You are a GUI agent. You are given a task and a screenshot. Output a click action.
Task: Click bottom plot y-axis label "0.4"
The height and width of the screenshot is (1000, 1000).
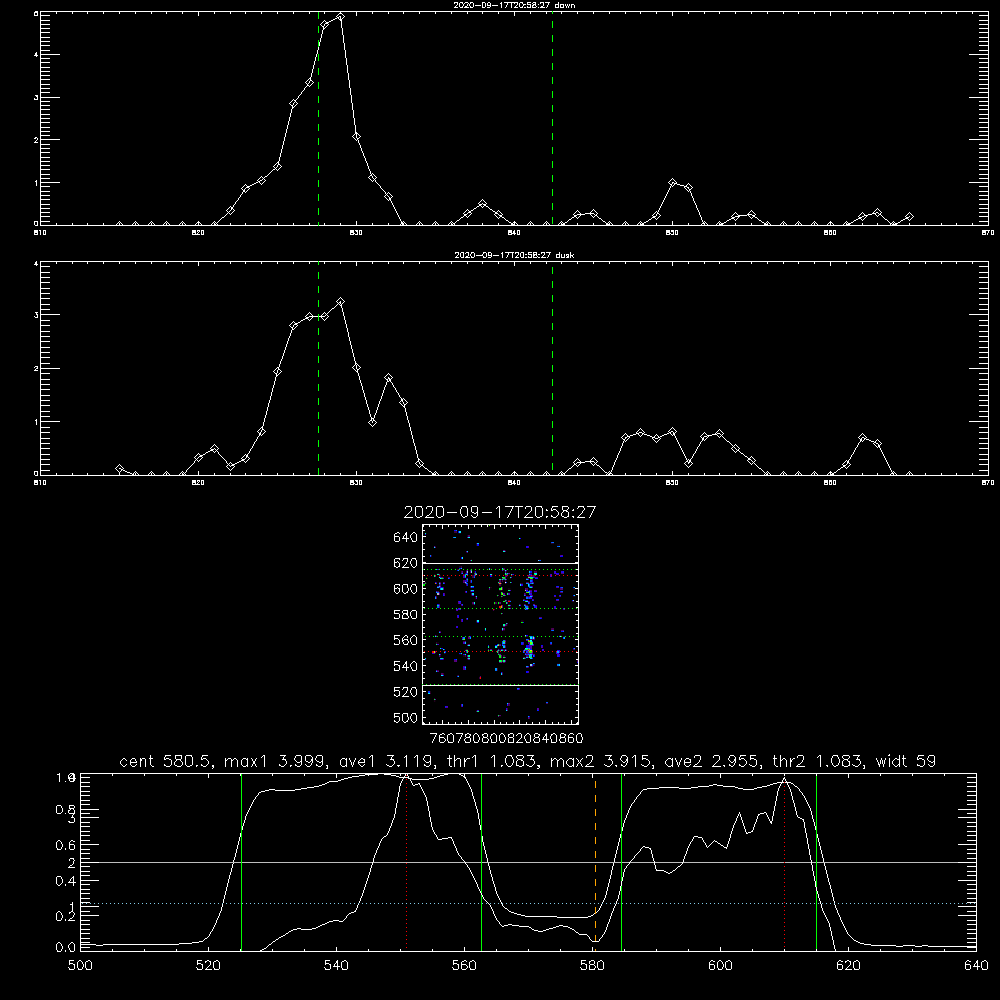click(x=65, y=881)
